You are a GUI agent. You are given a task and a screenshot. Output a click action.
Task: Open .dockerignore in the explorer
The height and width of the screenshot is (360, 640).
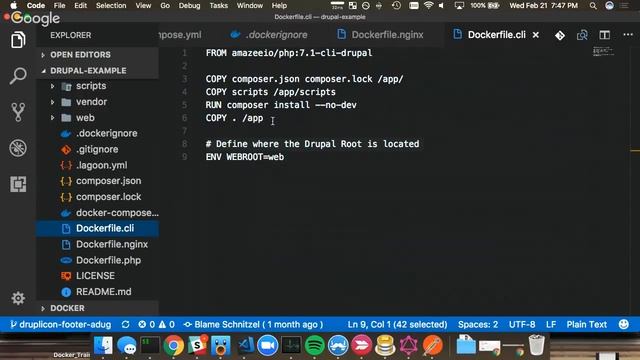pyautogui.click(x=97, y=133)
